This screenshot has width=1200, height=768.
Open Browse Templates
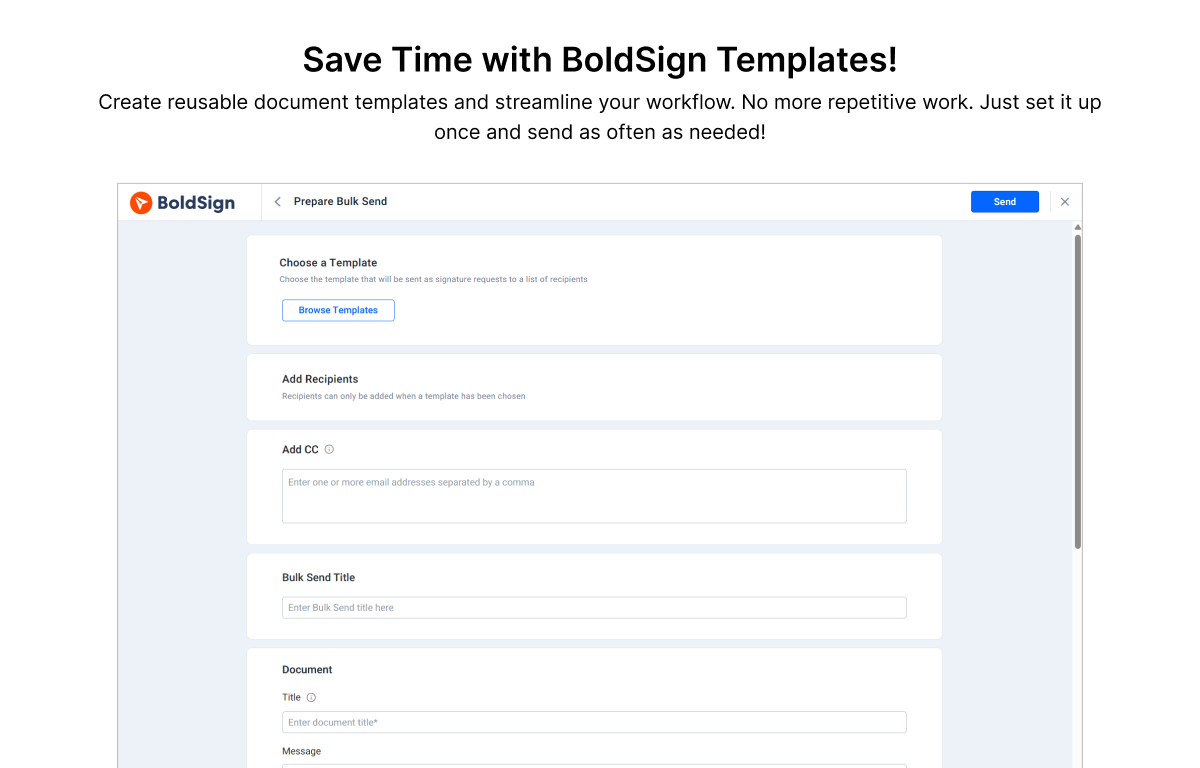point(338,310)
